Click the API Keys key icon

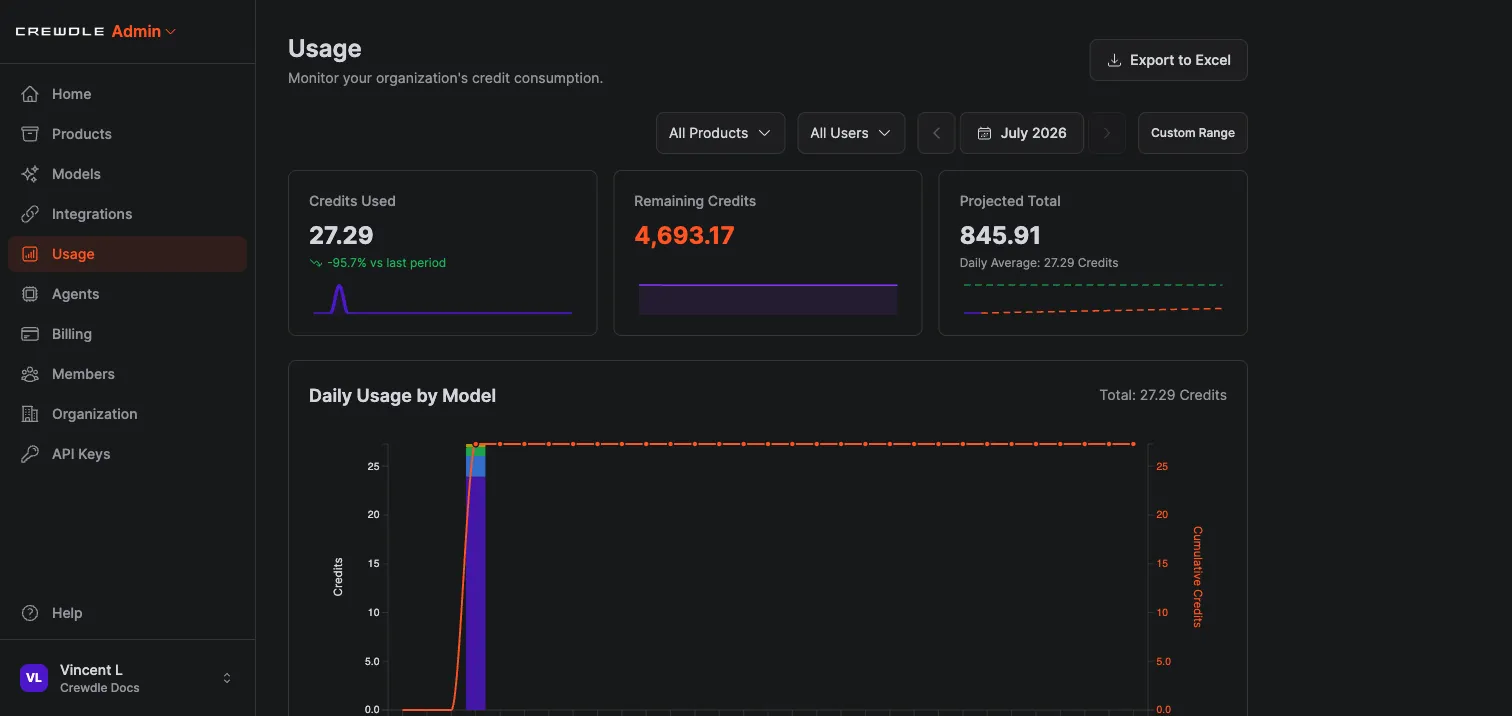coord(30,454)
